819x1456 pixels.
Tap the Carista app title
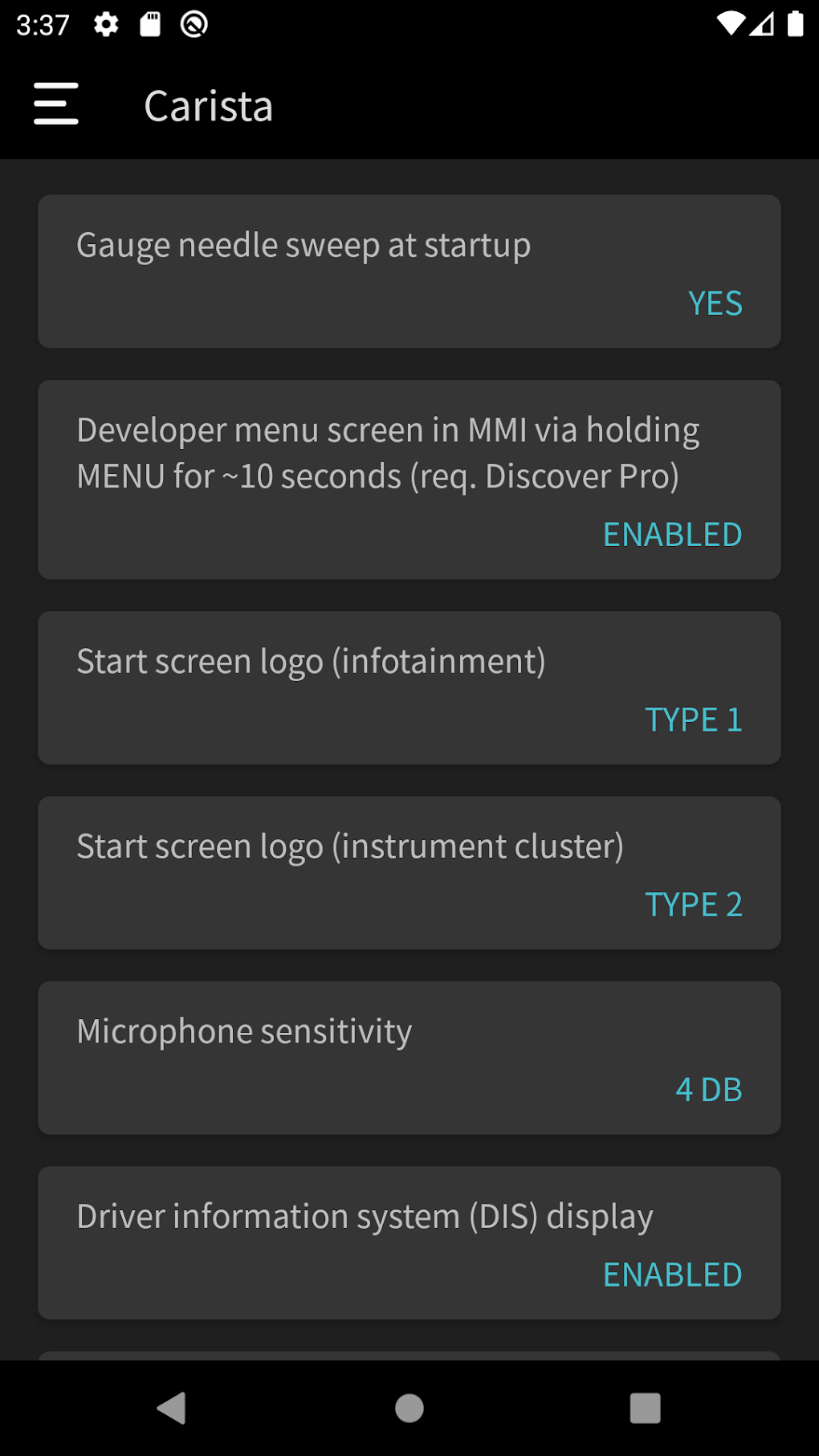click(x=209, y=106)
